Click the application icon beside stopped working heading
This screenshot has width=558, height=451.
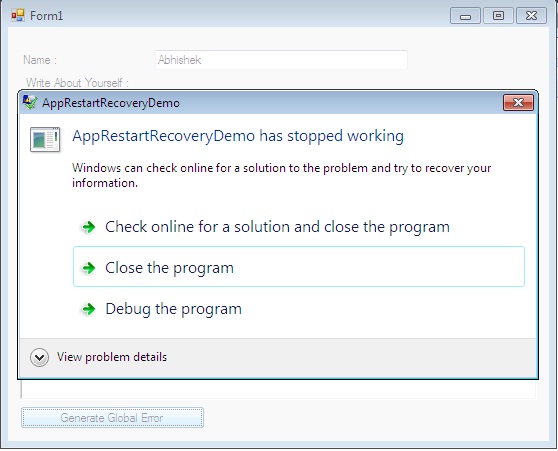(45, 139)
